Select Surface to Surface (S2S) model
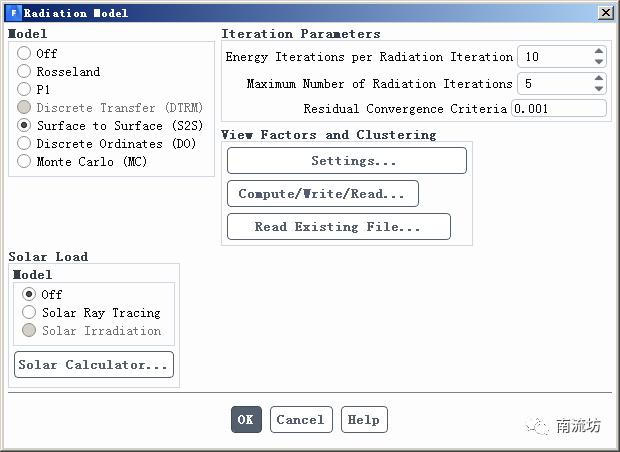Image resolution: width=620 pixels, height=452 pixels. pyautogui.click(x=25, y=126)
